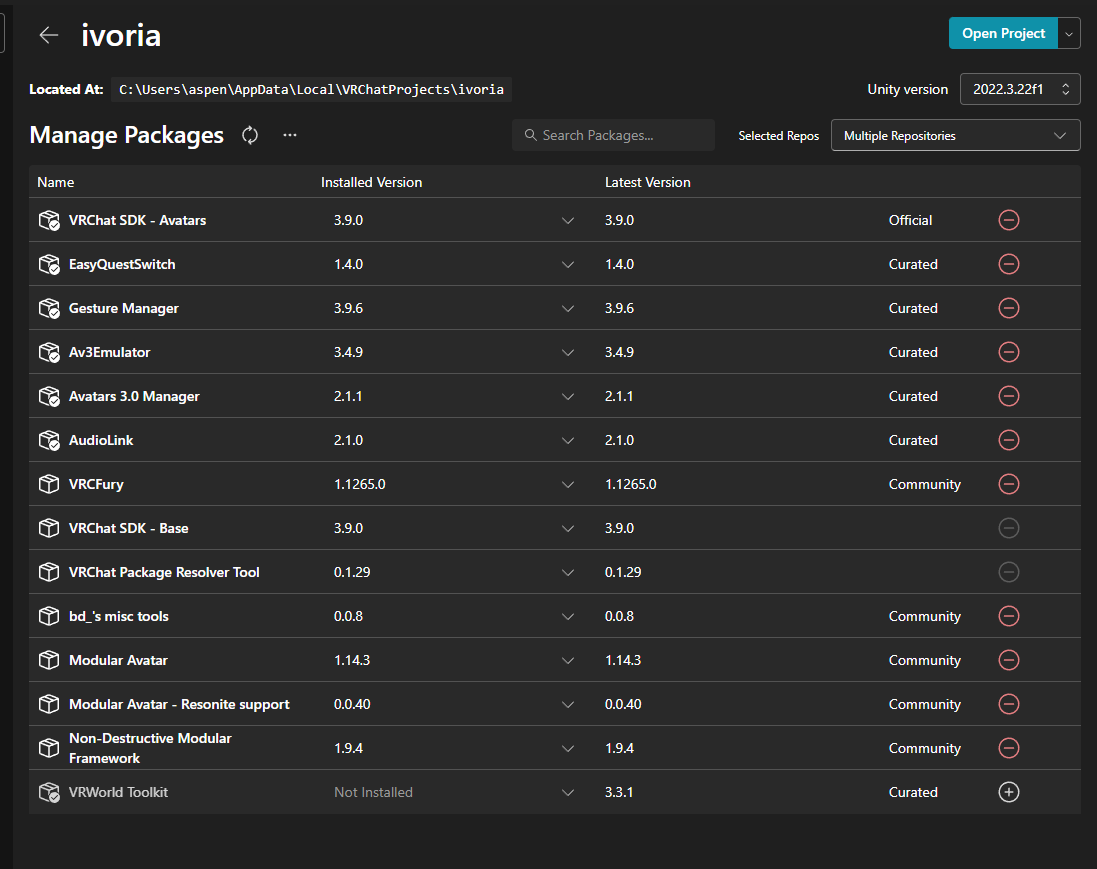Click the Official label for VRChat SDK - Avatars

point(910,220)
